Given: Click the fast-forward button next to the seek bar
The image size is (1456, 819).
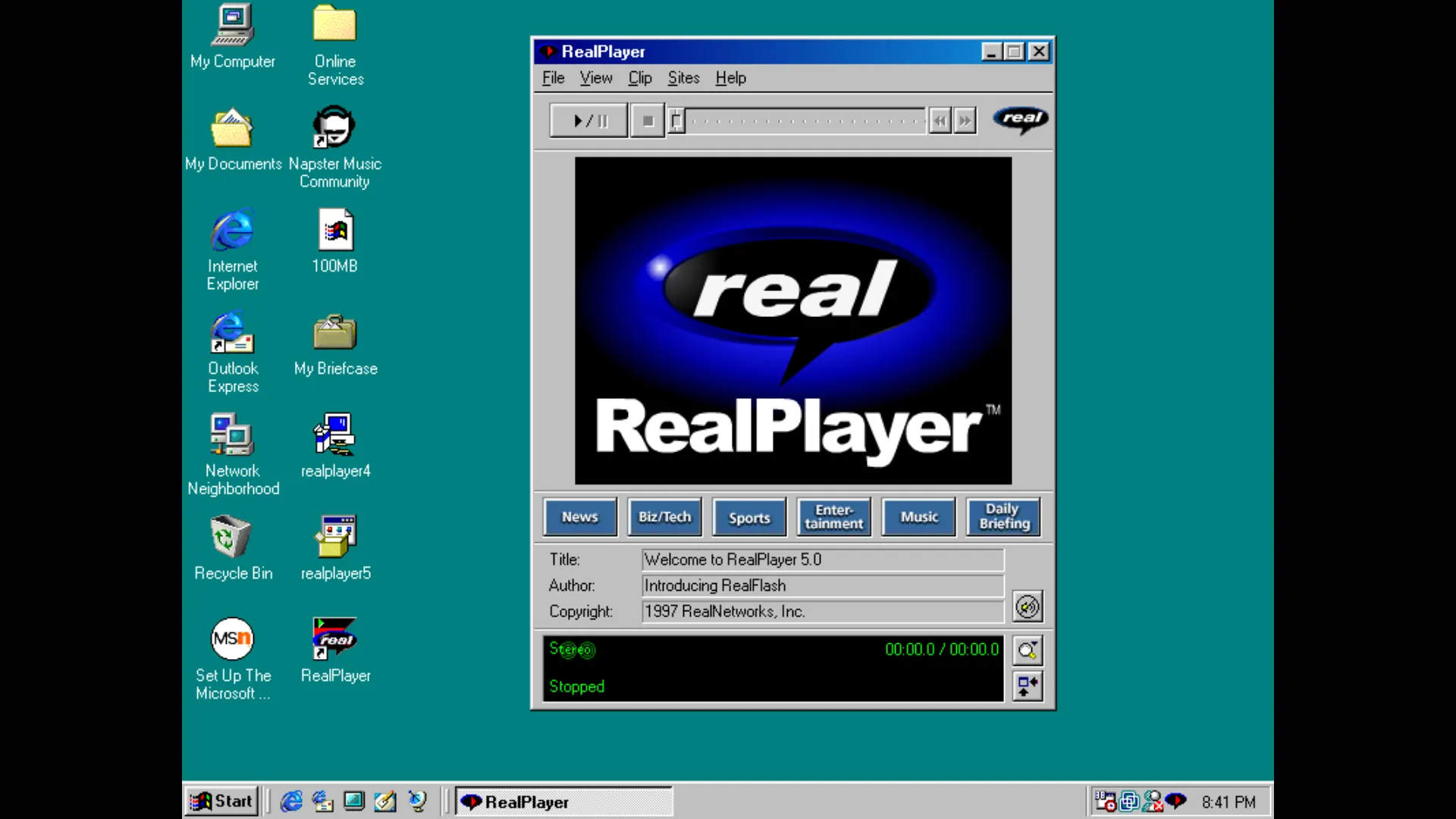Looking at the screenshot, I should (x=965, y=121).
